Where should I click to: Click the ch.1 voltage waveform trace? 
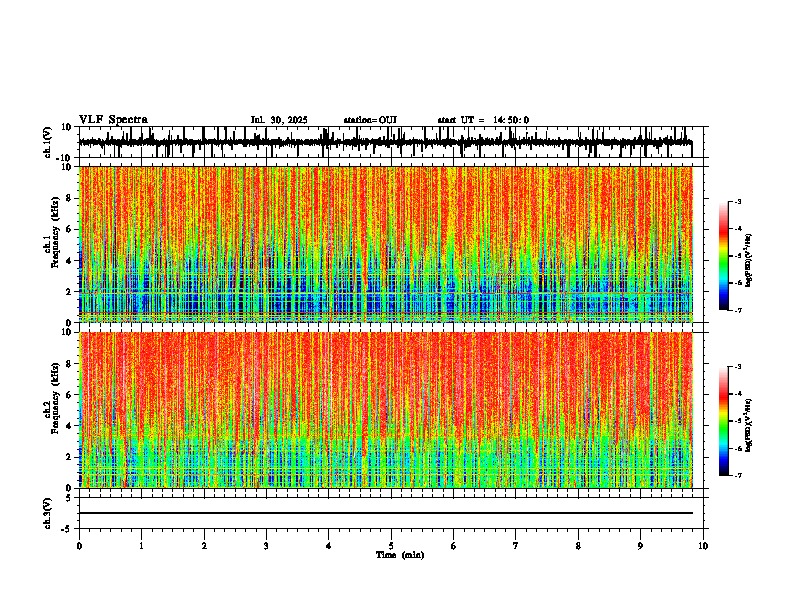coord(386,142)
